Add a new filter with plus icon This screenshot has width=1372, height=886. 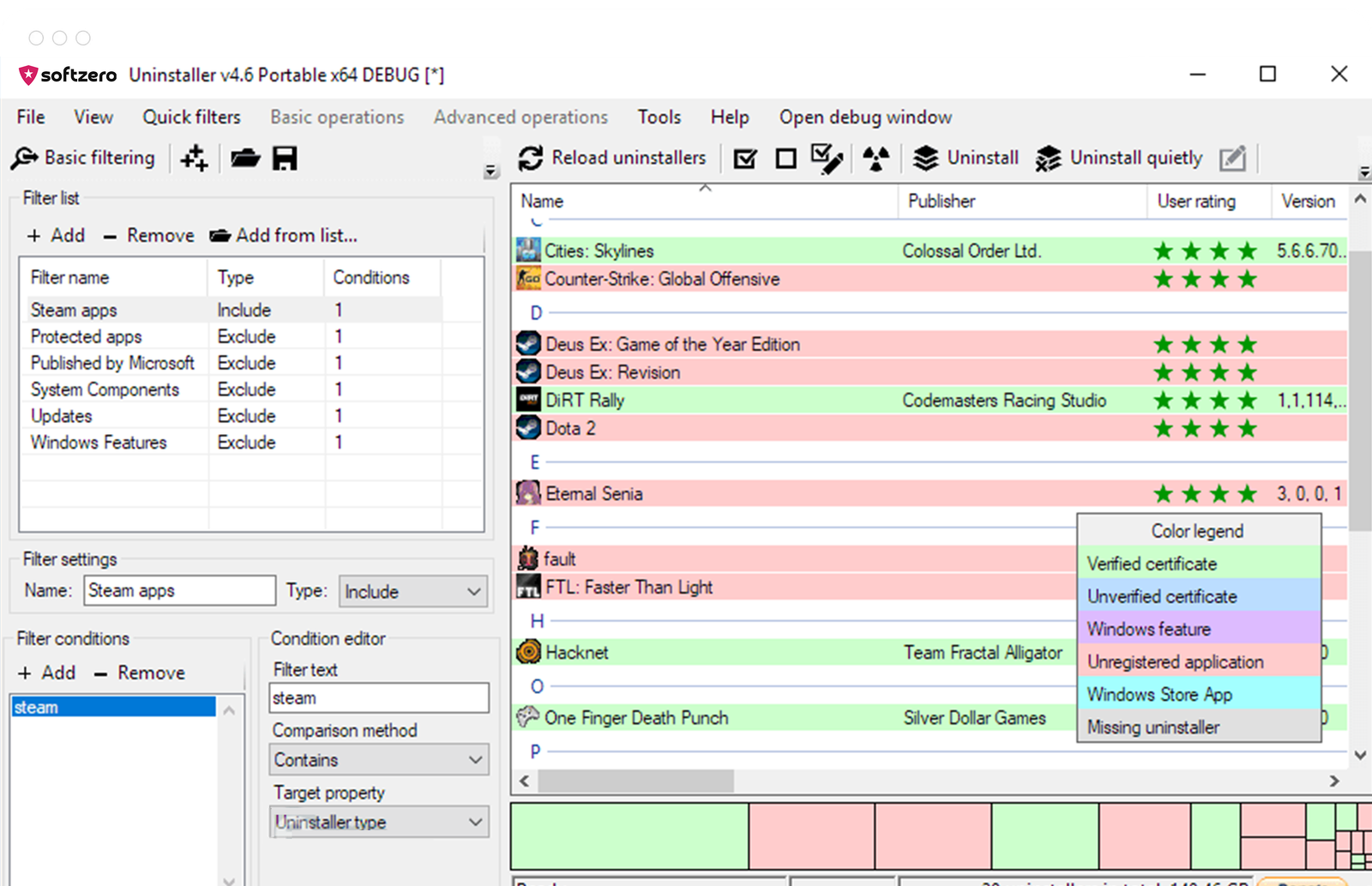click(195, 158)
